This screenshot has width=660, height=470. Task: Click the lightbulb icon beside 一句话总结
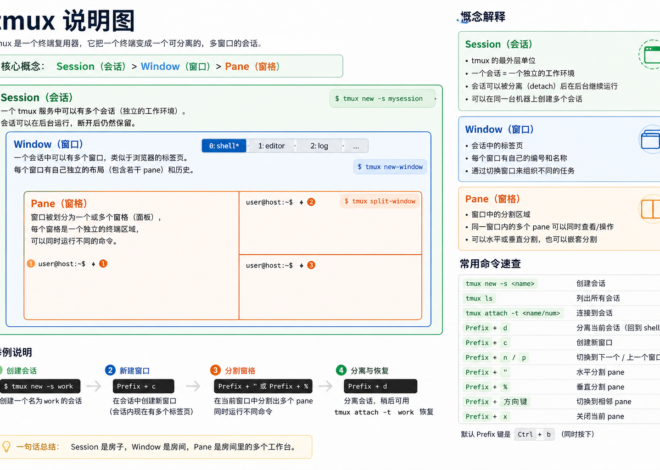coord(6,446)
